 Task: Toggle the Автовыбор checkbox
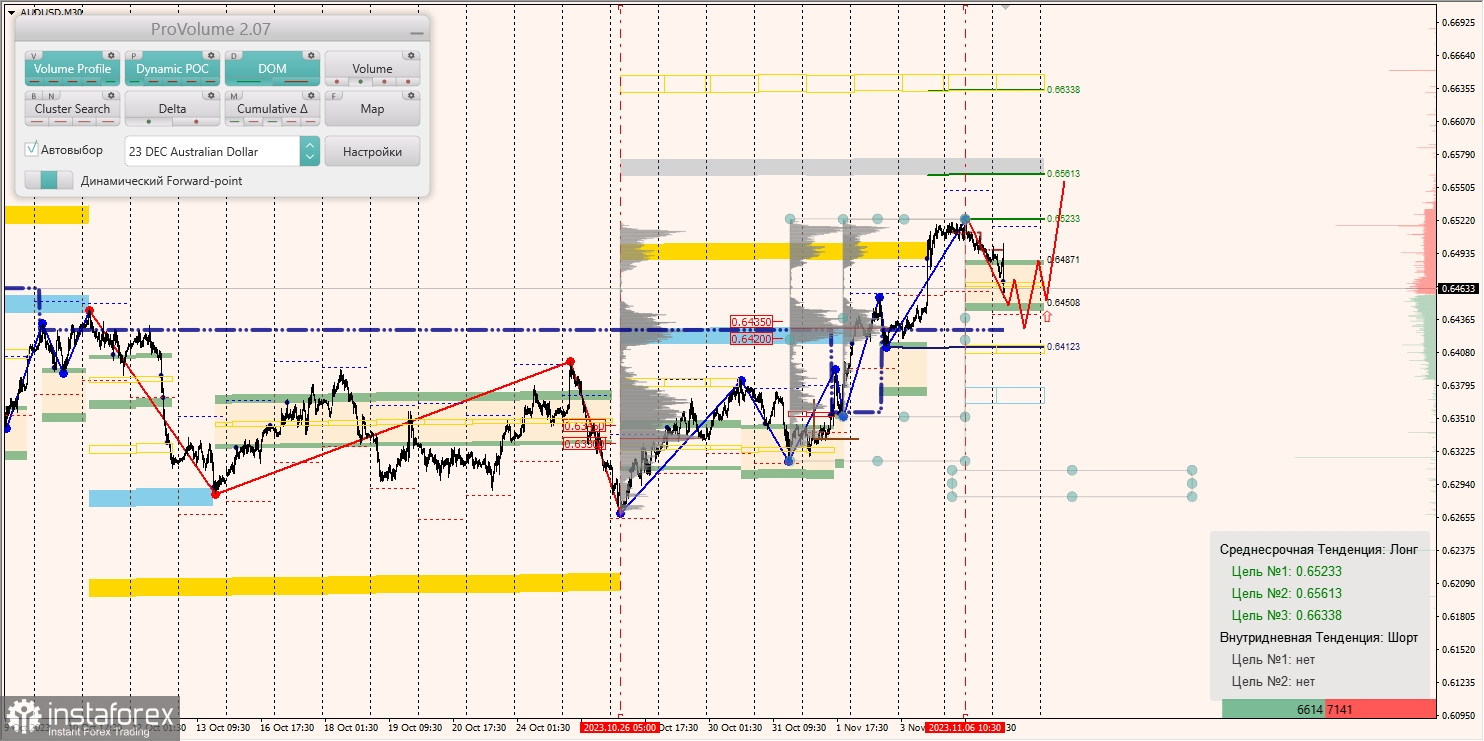31,149
